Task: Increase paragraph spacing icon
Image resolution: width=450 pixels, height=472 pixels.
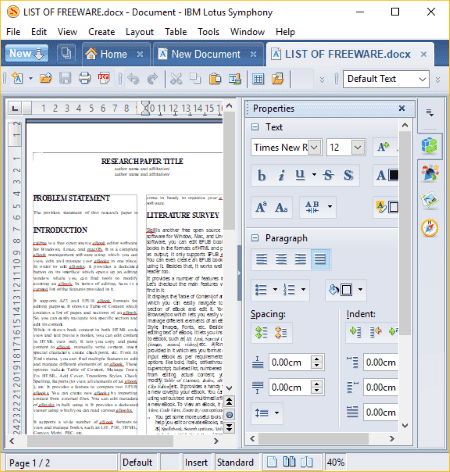Action: point(261,332)
